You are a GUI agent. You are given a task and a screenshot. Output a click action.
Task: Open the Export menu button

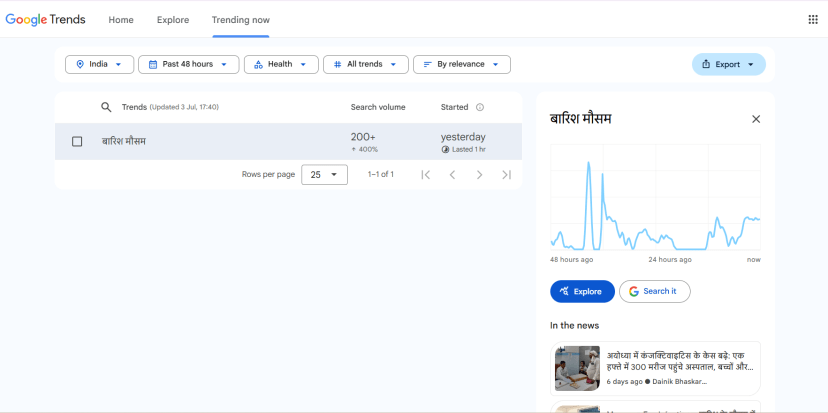click(x=728, y=64)
